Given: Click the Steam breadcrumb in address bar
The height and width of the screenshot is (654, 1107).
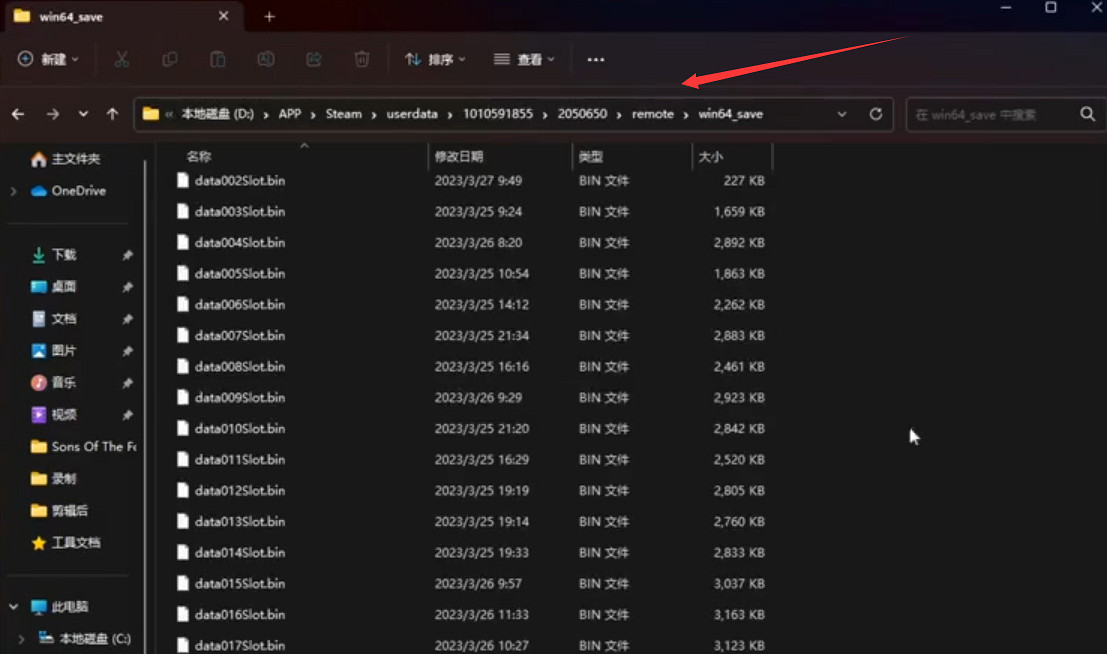Looking at the screenshot, I should pyautogui.click(x=343, y=114).
